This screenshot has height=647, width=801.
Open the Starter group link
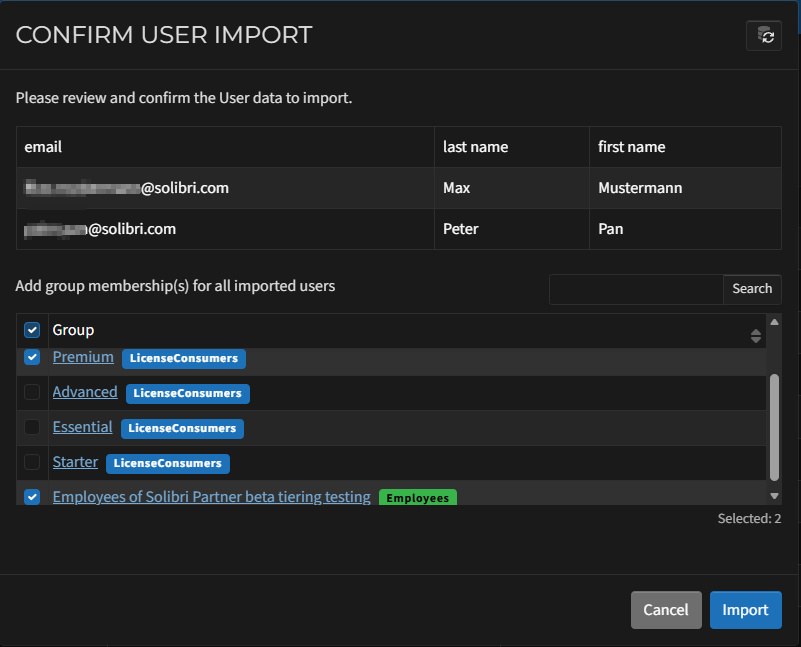[75, 462]
